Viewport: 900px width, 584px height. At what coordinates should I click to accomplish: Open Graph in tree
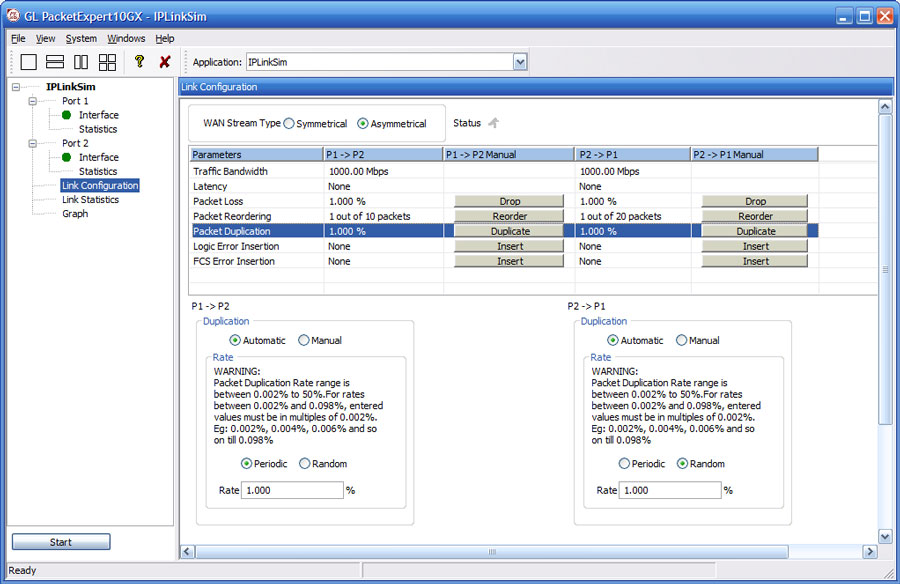pos(75,214)
